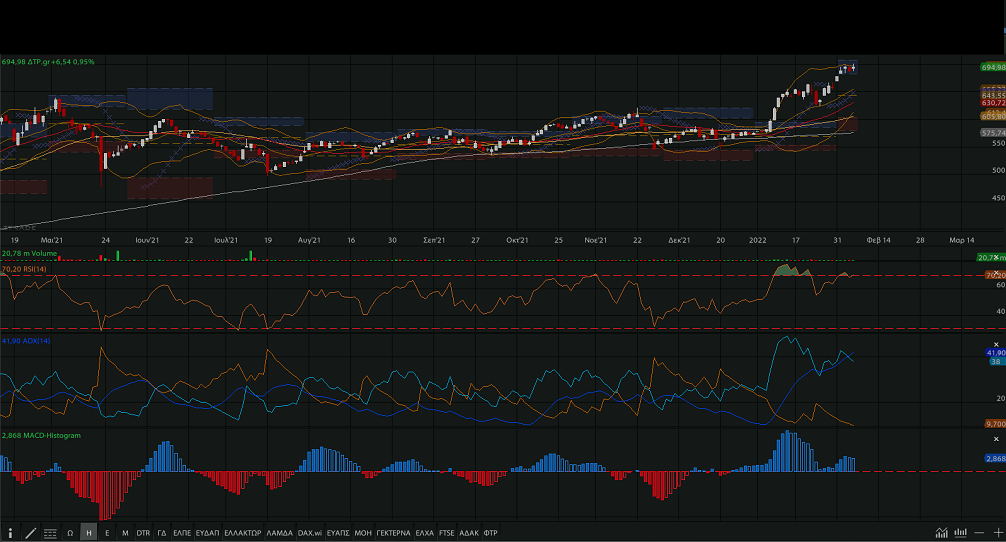Switch to the E weekly timeframe
Viewport: 1006px width, 542px height.
[x=107, y=533]
